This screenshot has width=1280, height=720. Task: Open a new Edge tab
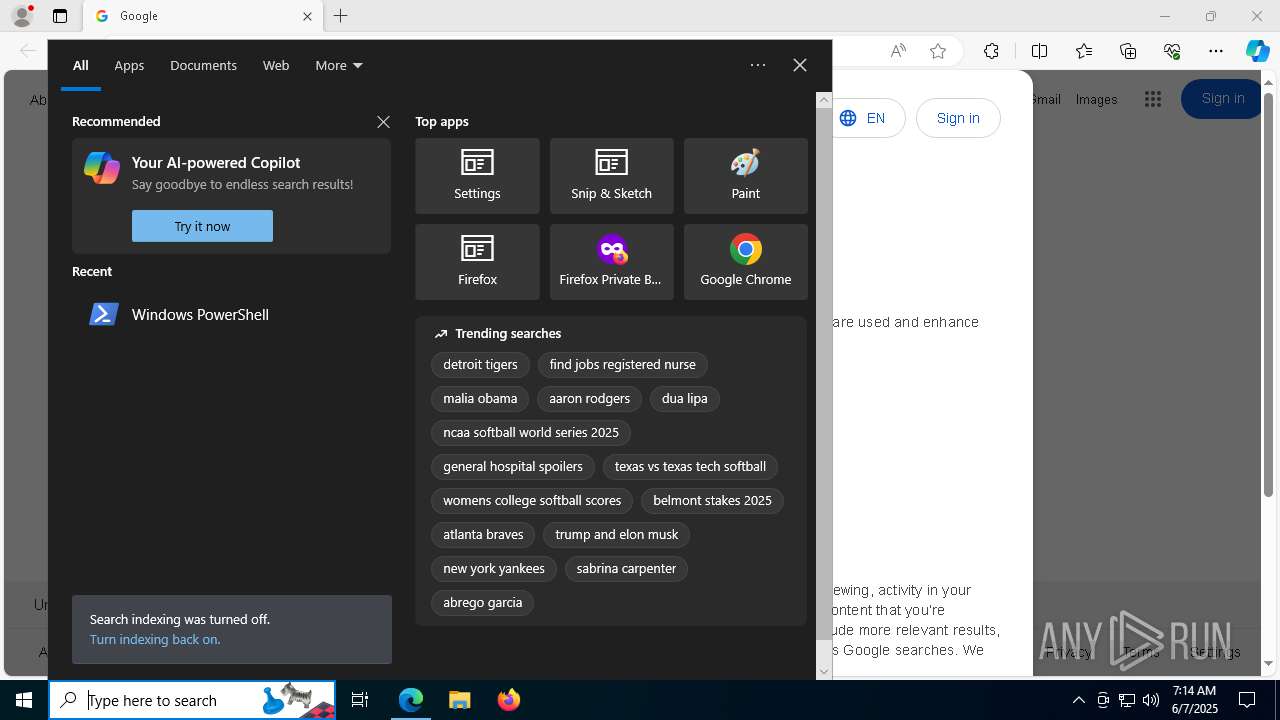pos(341,16)
